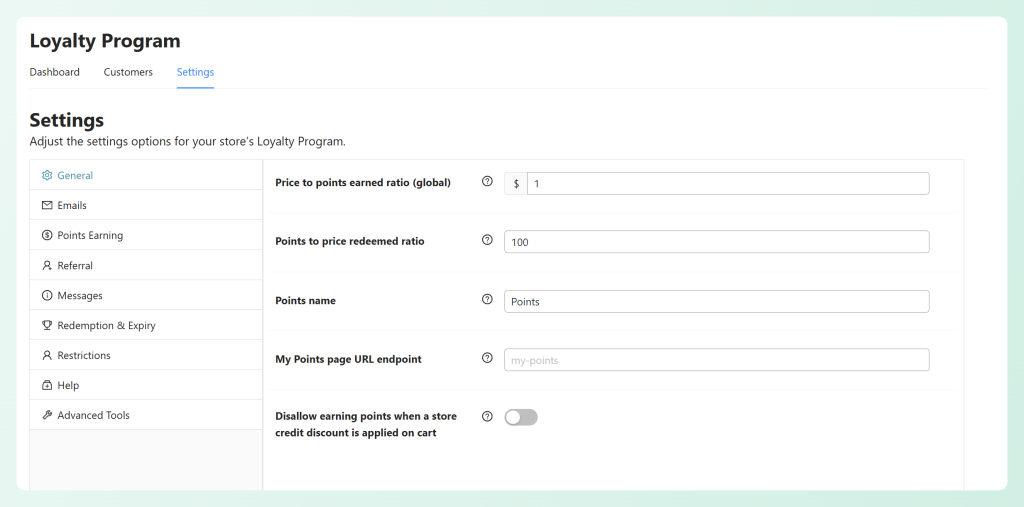Click the My Points URL endpoint field

pyautogui.click(x=716, y=359)
